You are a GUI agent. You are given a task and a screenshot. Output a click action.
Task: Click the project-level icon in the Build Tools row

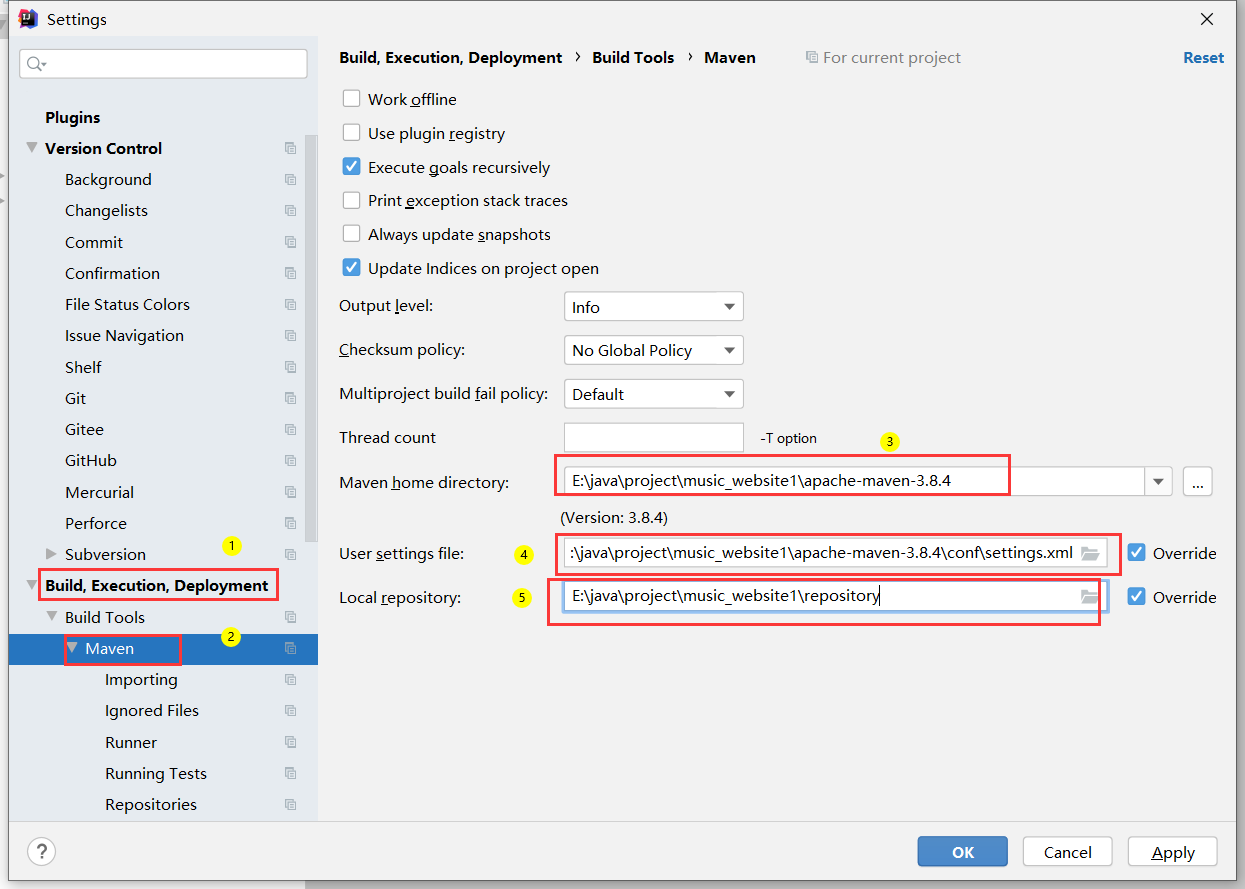tap(290, 617)
